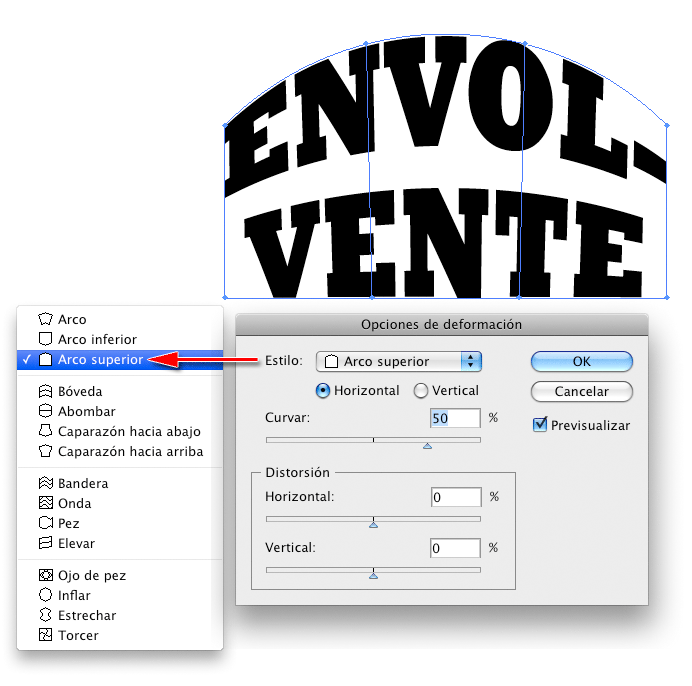Click the Bóveda warp shape icon
The height and width of the screenshot is (686, 692).
tap(45, 391)
